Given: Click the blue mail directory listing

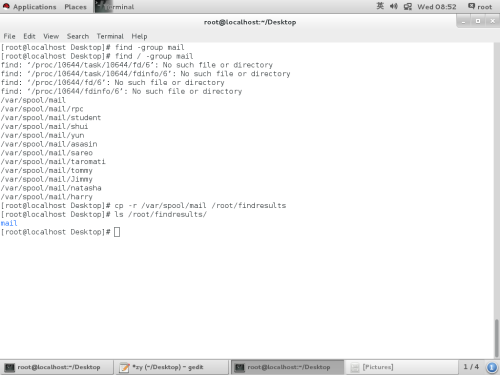Looking at the screenshot, I should pyautogui.click(x=9, y=223).
